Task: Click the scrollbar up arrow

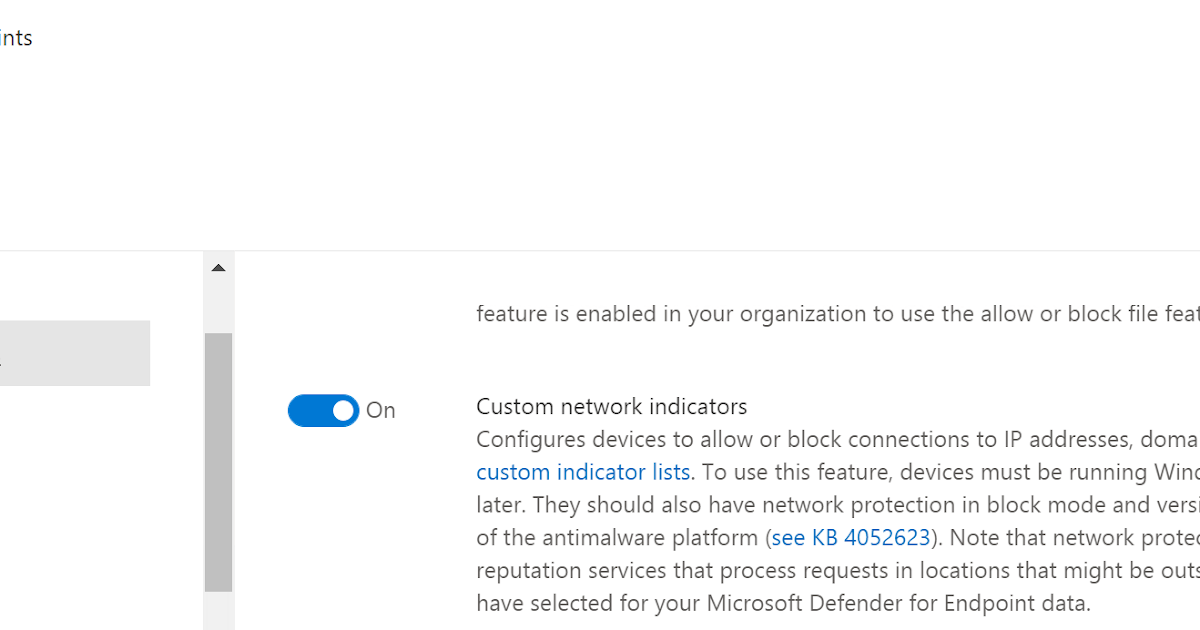Action: [x=217, y=266]
